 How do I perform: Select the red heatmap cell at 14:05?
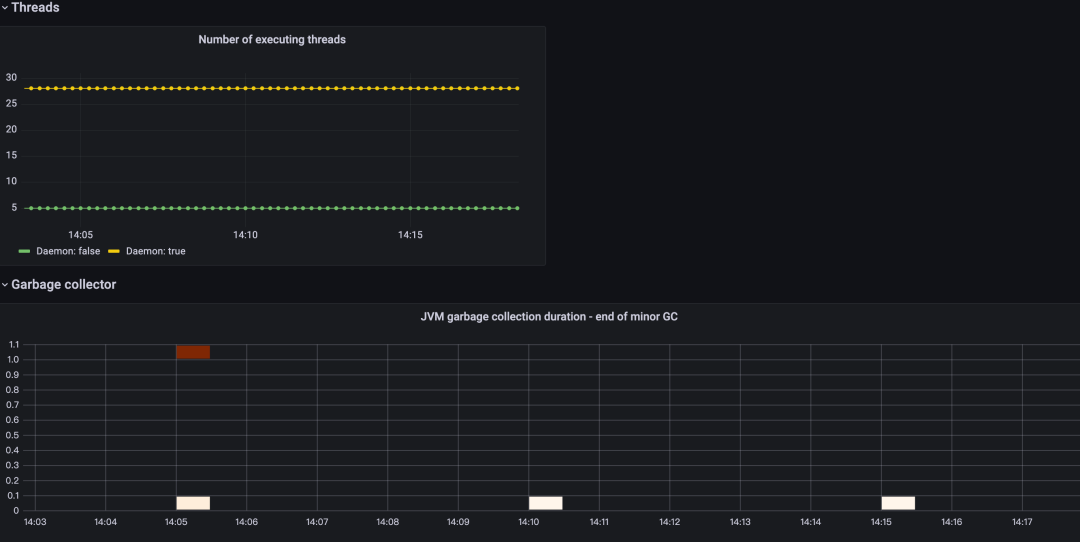pos(193,352)
